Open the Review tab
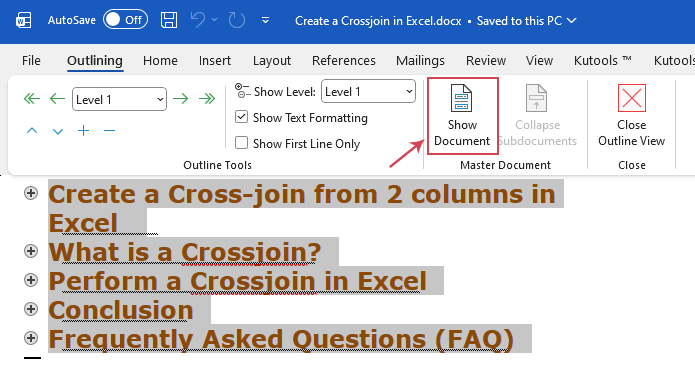Viewport: 695px width, 373px height. coord(486,60)
